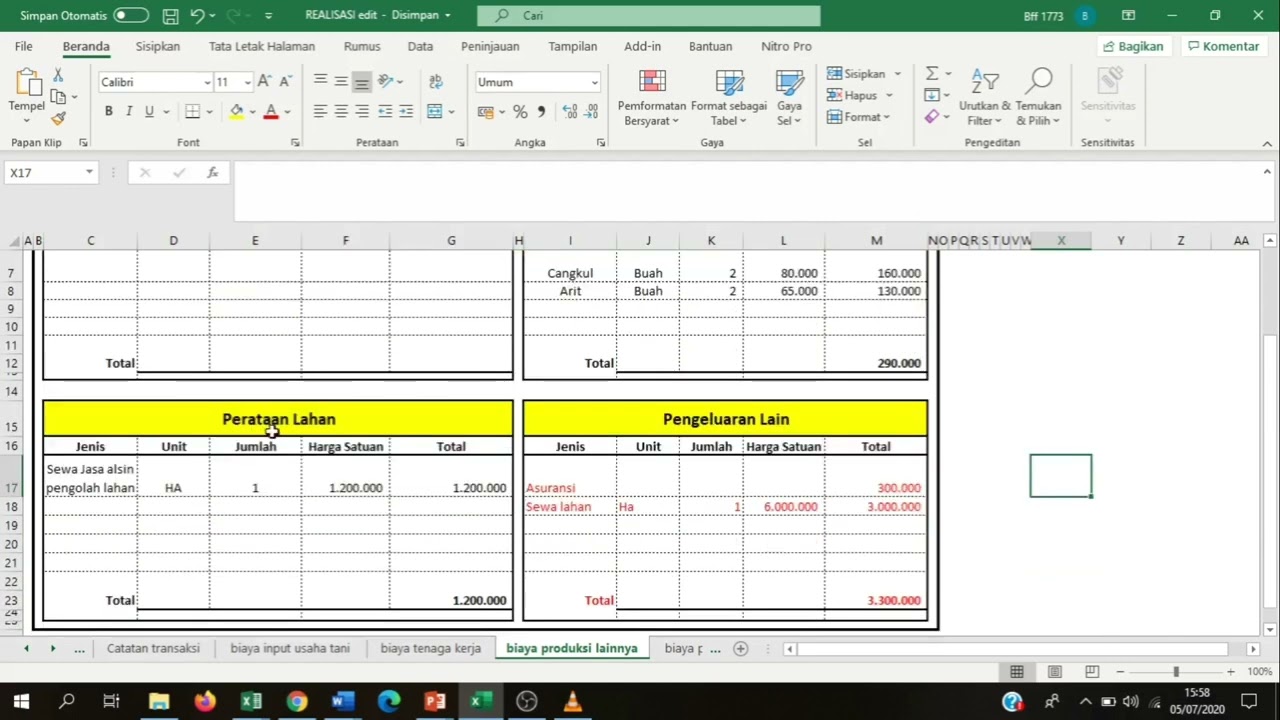This screenshot has width=1280, height=720.
Task: Toggle Wrap Text icon
Action: [x=435, y=82]
